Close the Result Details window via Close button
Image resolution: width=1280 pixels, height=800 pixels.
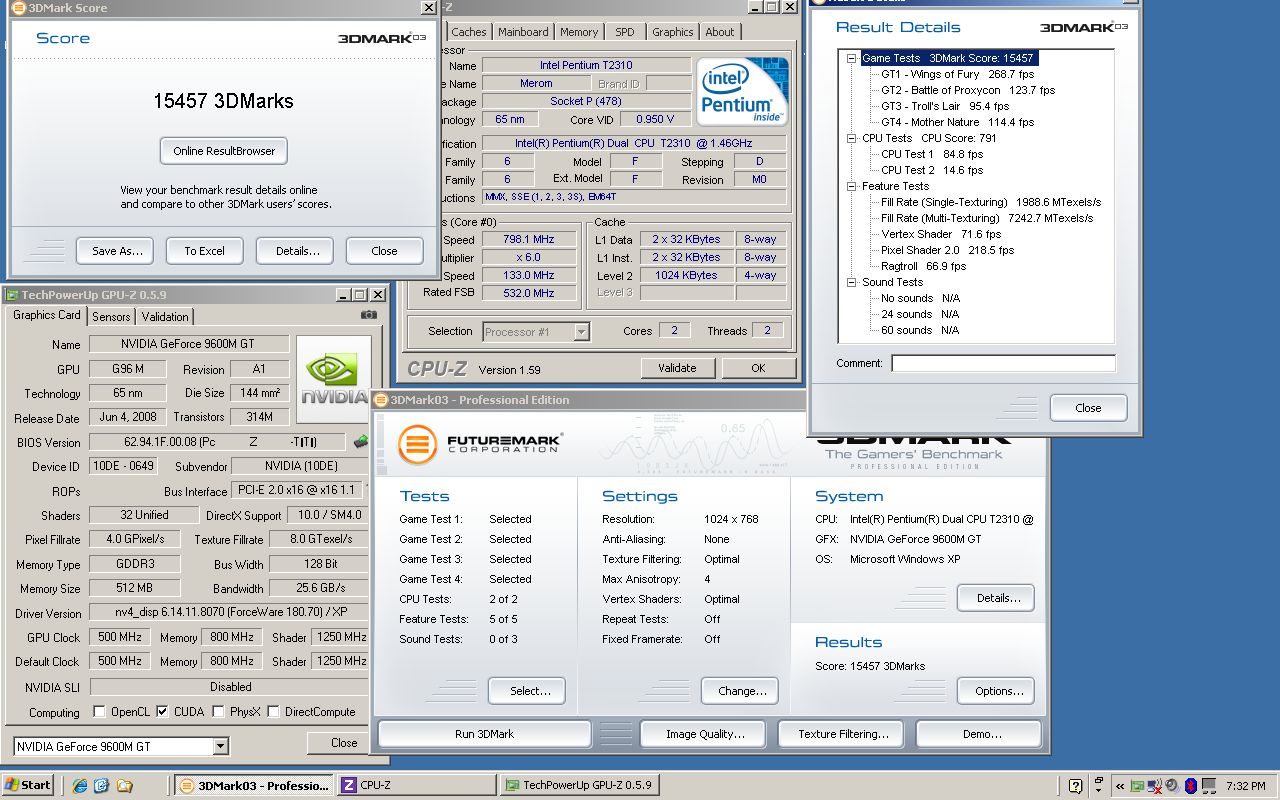[x=1088, y=408]
